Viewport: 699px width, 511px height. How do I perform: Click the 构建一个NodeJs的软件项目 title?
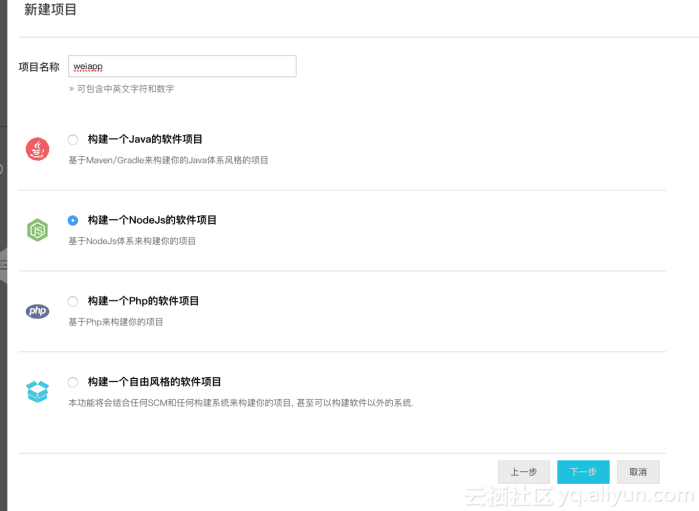[152, 220]
